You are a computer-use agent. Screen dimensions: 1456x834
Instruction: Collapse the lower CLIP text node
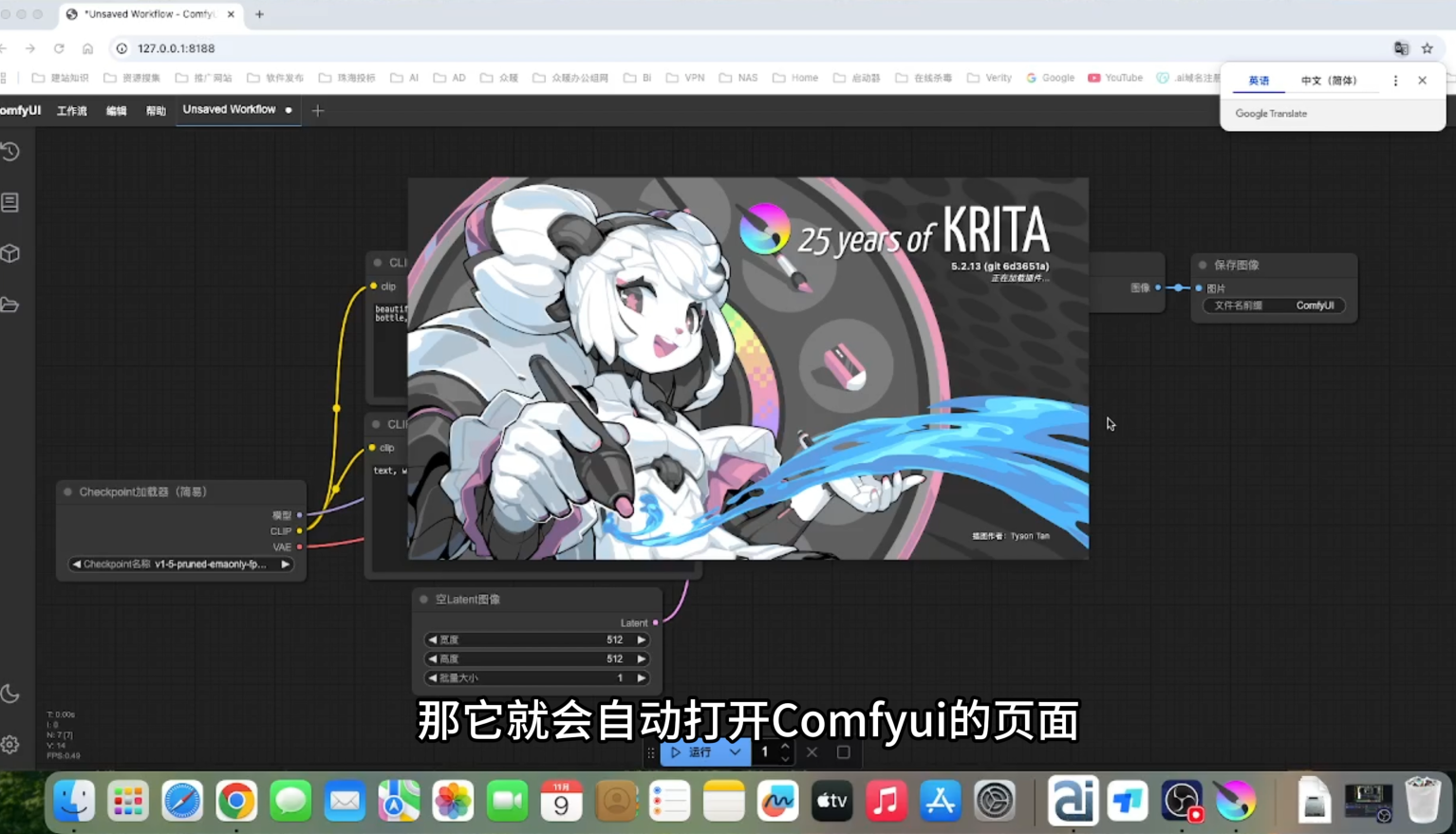[x=377, y=424]
